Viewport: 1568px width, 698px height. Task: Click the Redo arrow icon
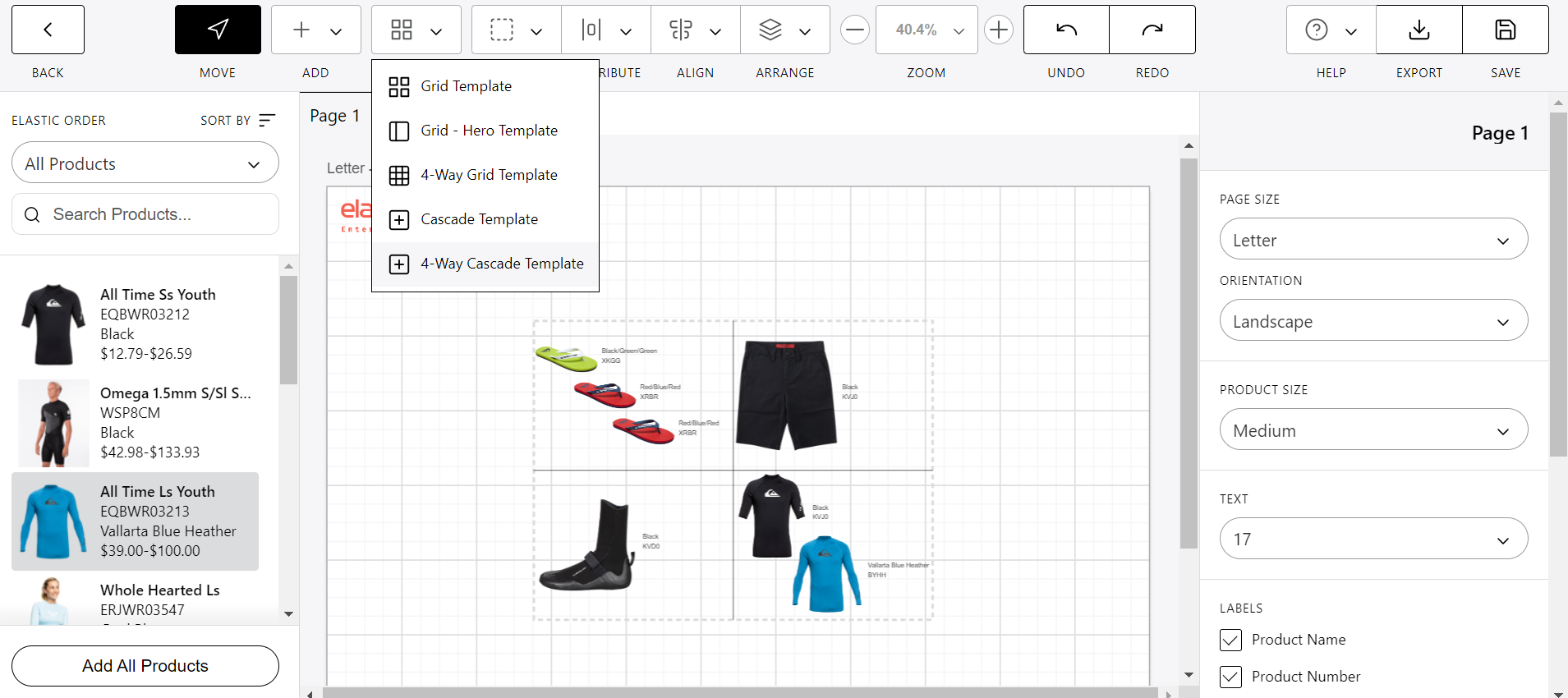1152,30
